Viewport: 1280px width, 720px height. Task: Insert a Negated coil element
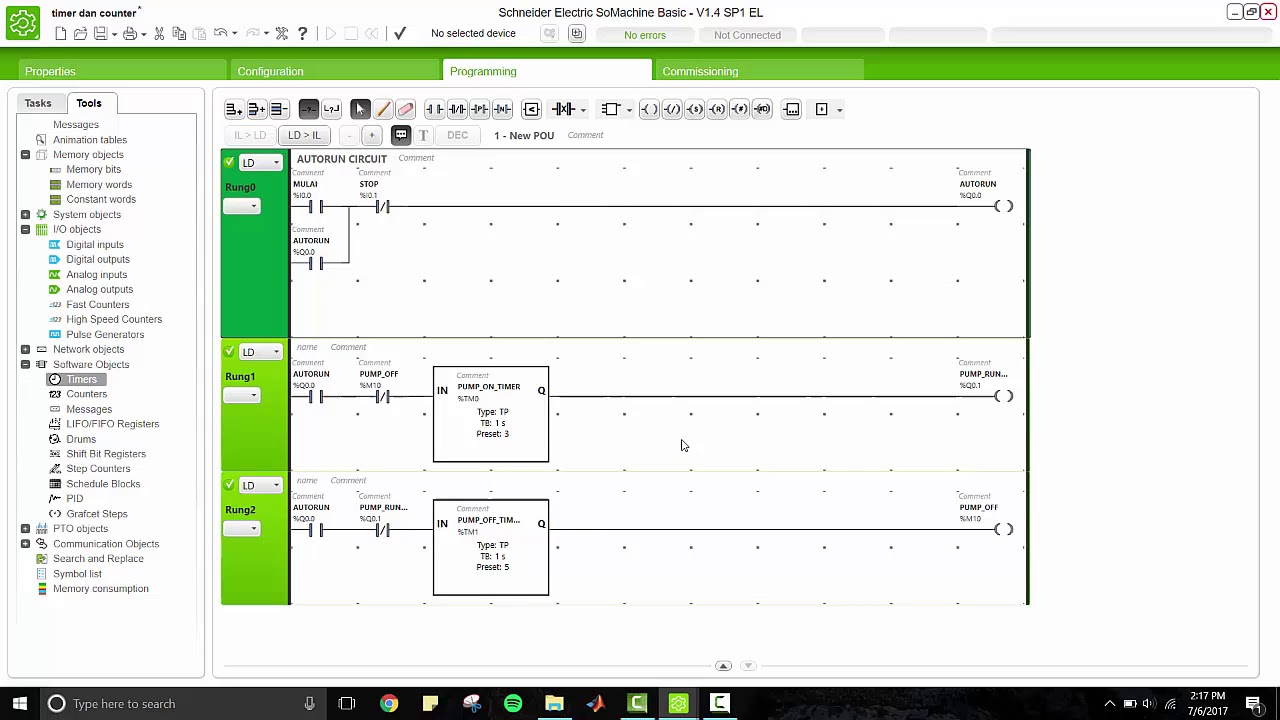tap(672, 109)
